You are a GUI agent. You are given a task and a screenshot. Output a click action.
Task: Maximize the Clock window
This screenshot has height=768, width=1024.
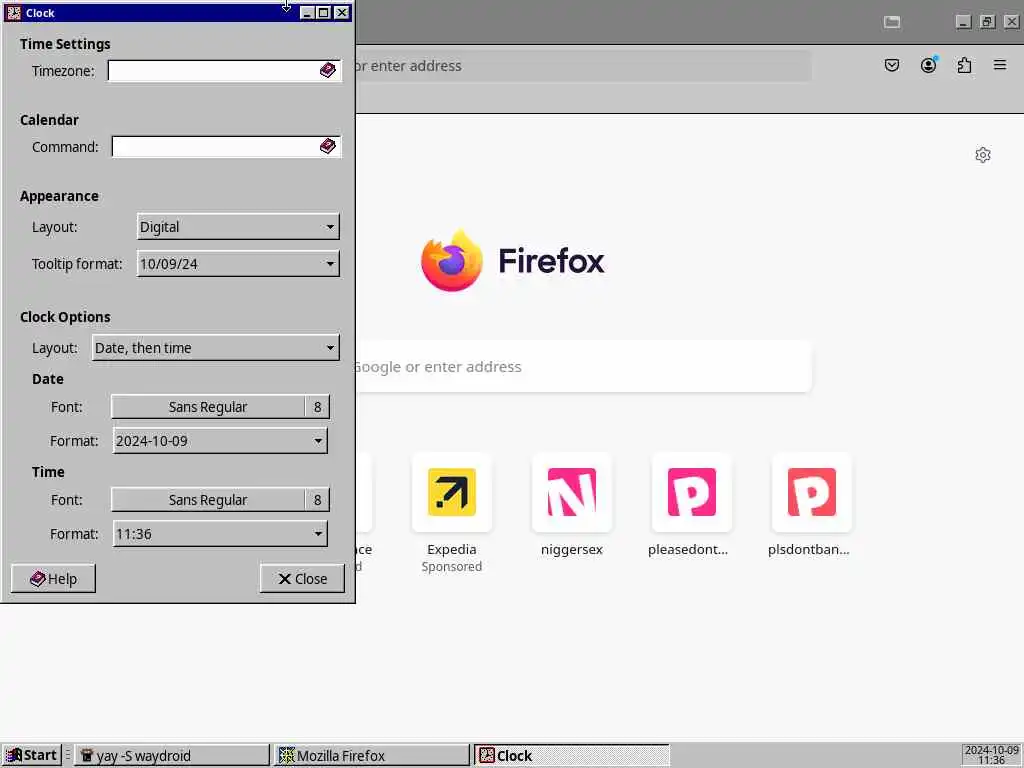pyautogui.click(x=323, y=12)
